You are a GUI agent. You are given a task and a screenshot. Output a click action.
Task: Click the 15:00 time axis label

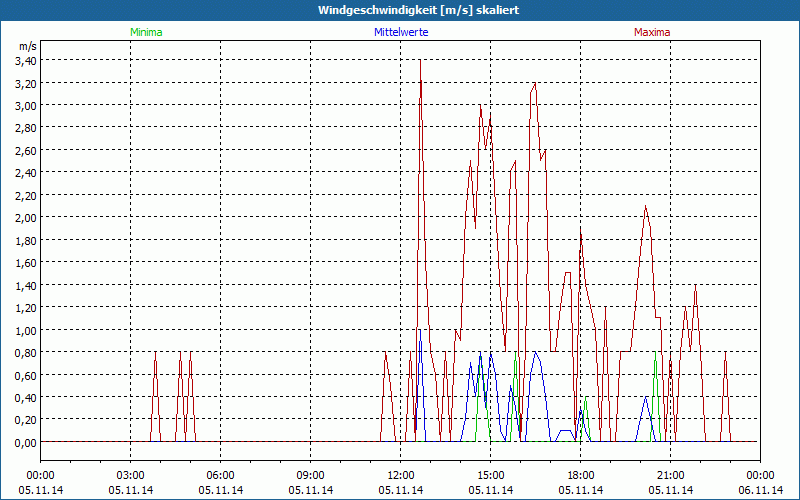pyautogui.click(x=491, y=476)
